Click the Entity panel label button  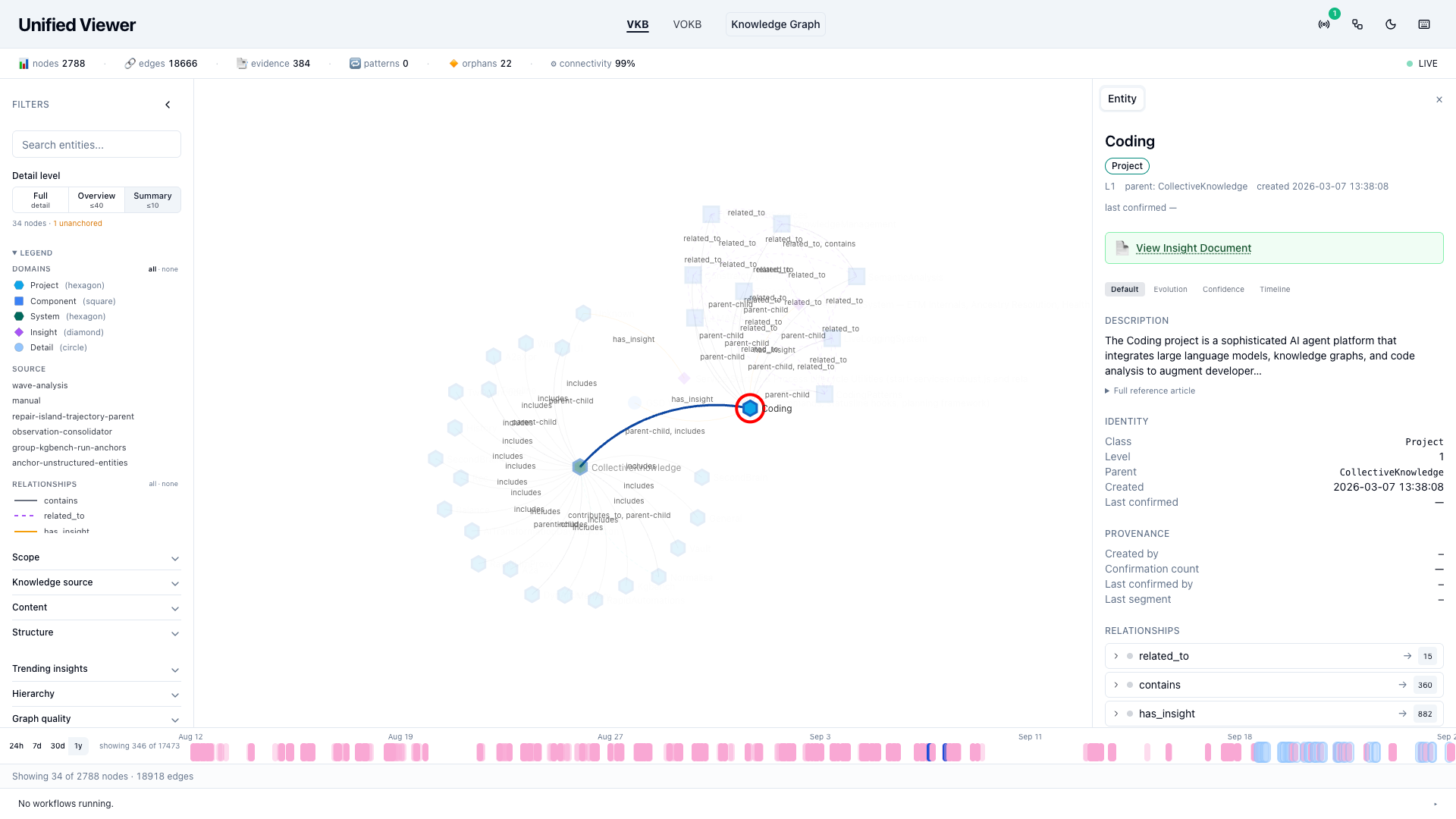(x=1122, y=99)
